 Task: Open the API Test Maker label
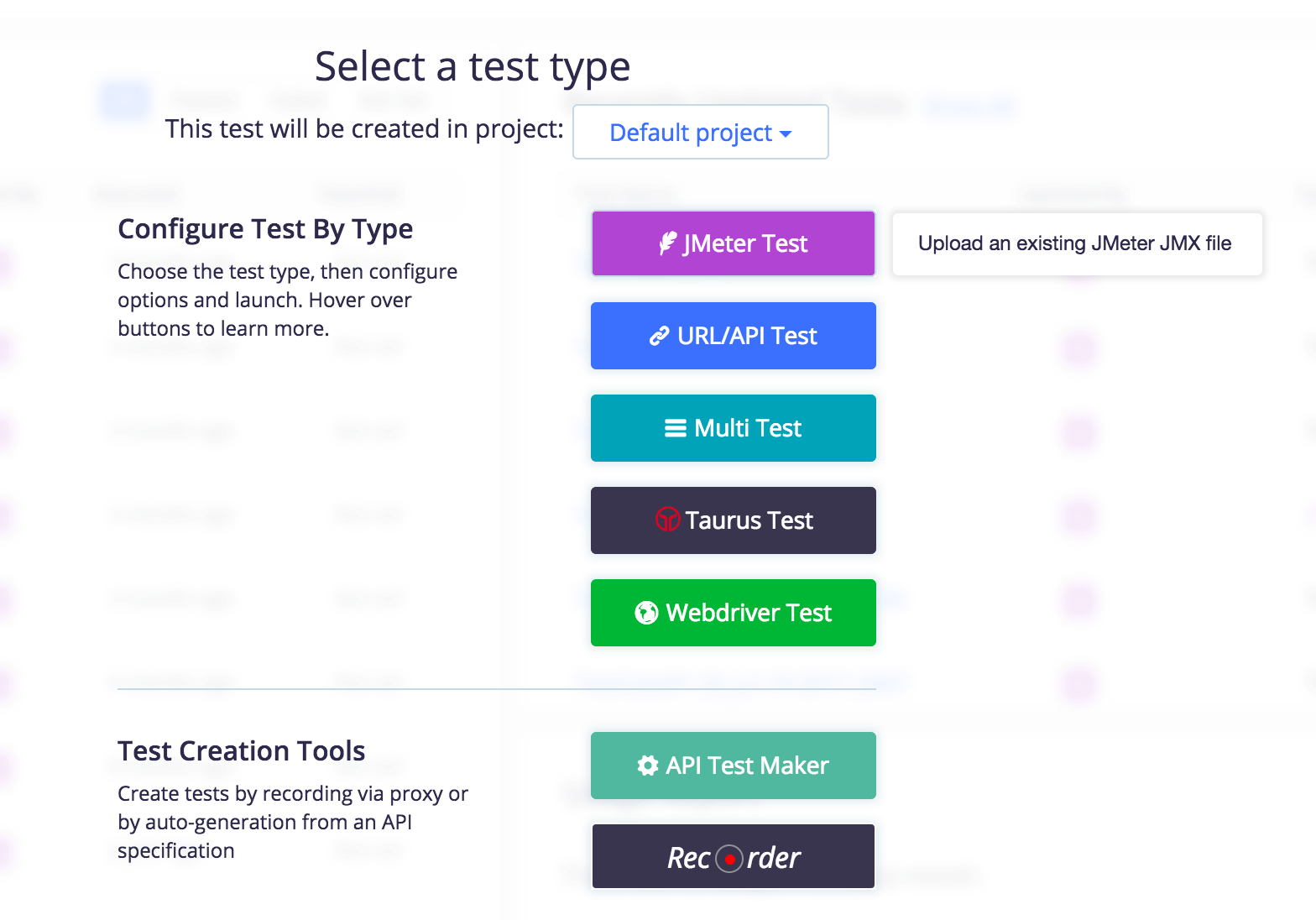click(747, 766)
